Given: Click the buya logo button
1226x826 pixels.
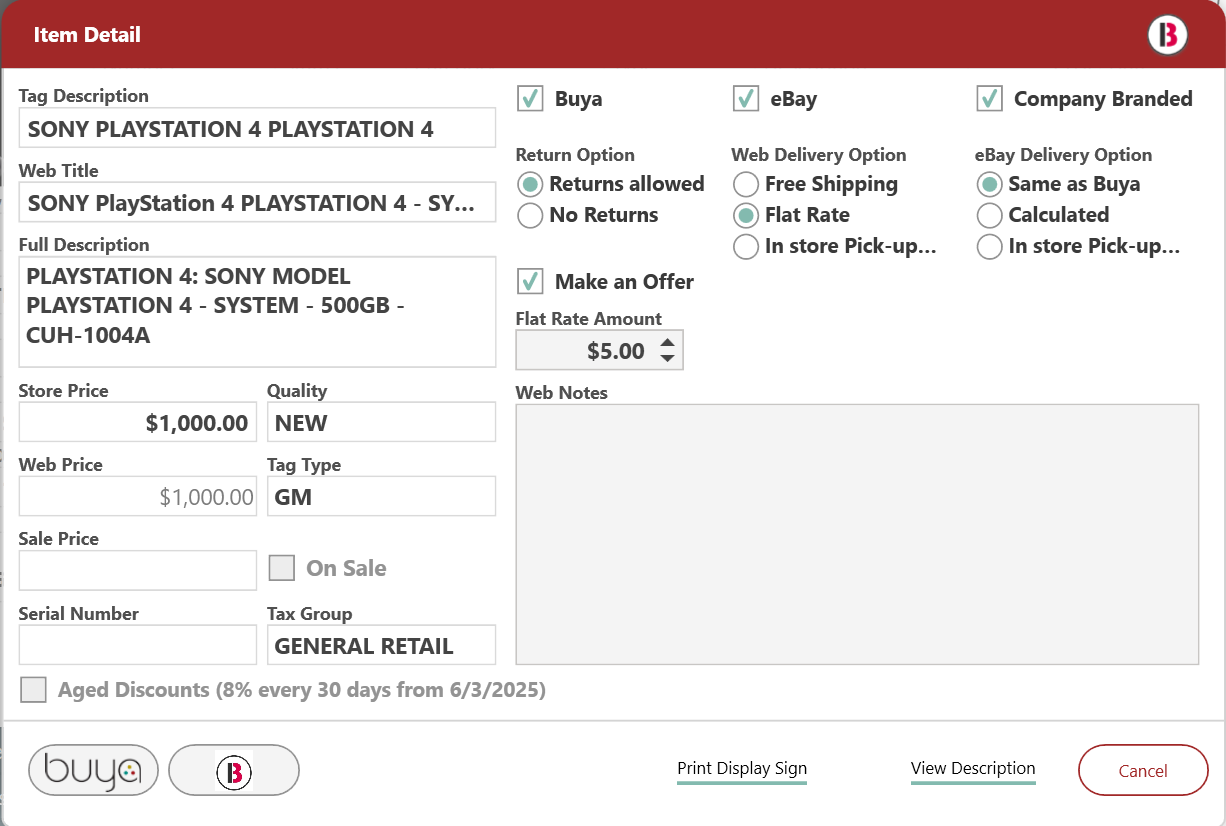Looking at the screenshot, I should point(93,770).
